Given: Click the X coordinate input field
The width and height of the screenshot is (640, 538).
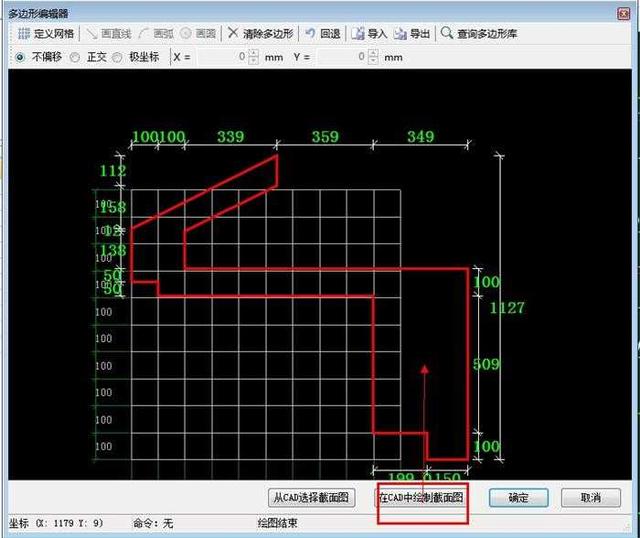Looking at the screenshot, I should coord(222,57).
